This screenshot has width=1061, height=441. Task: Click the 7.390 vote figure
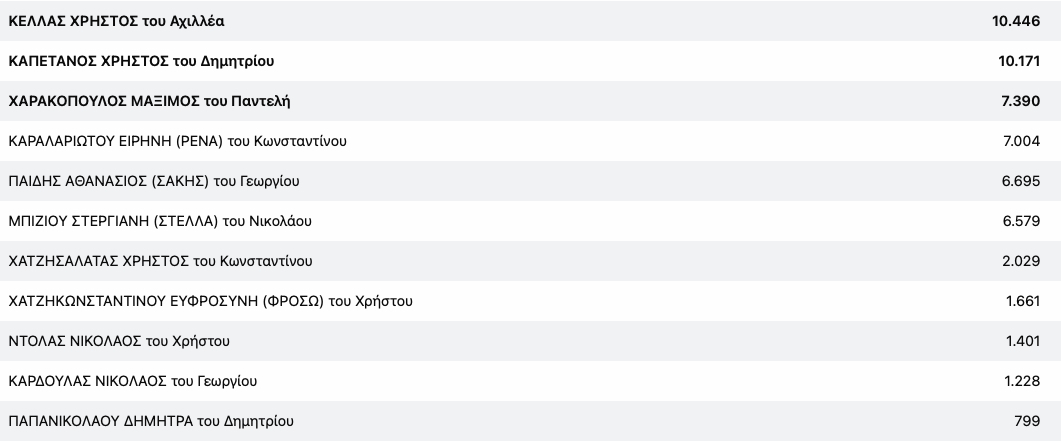(1020, 101)
